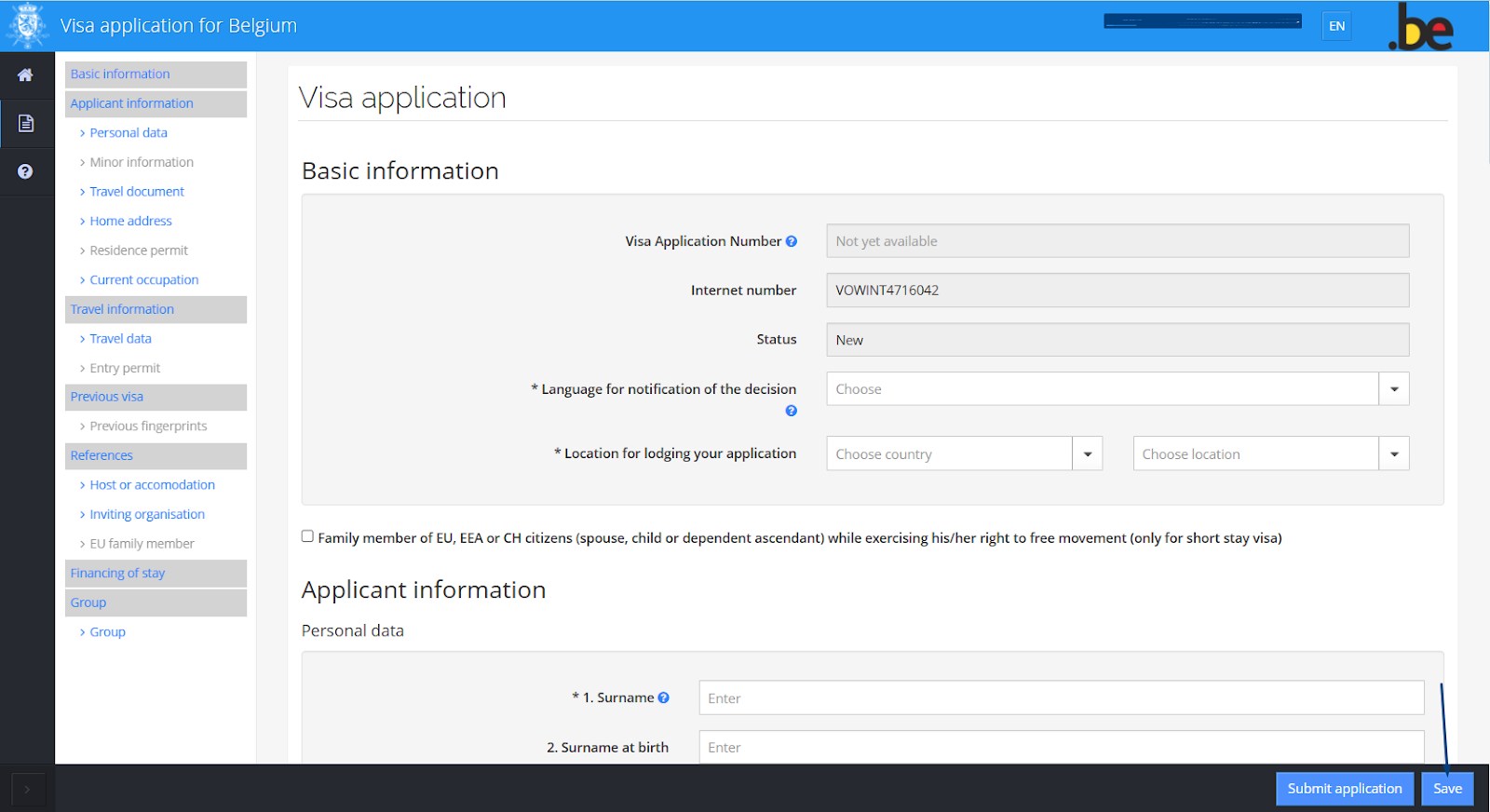Show help tooltip for Surname field
Viewport: 1490px width, 812px height.
(x=664, y=697)
